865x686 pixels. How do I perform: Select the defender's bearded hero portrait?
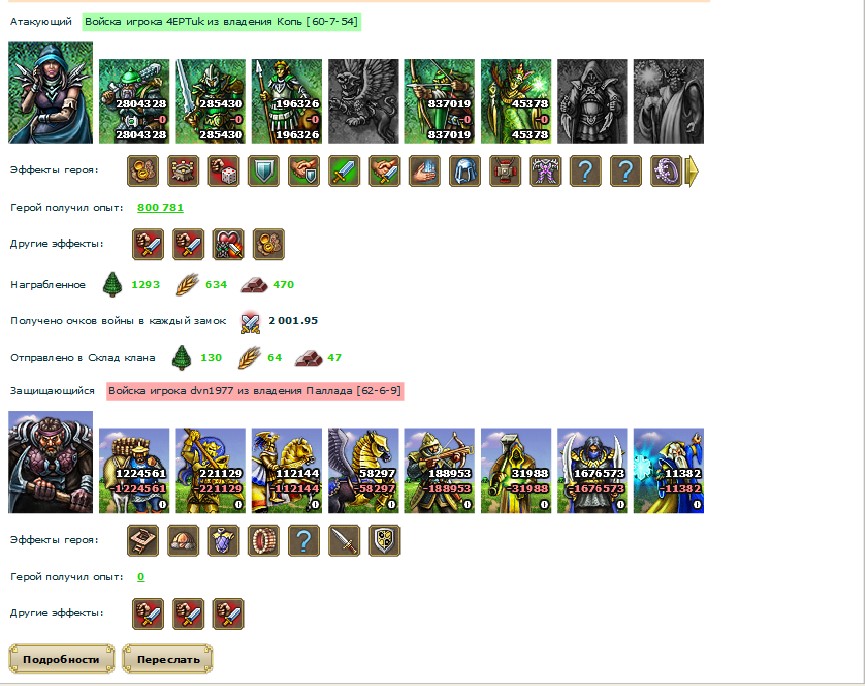50,462
